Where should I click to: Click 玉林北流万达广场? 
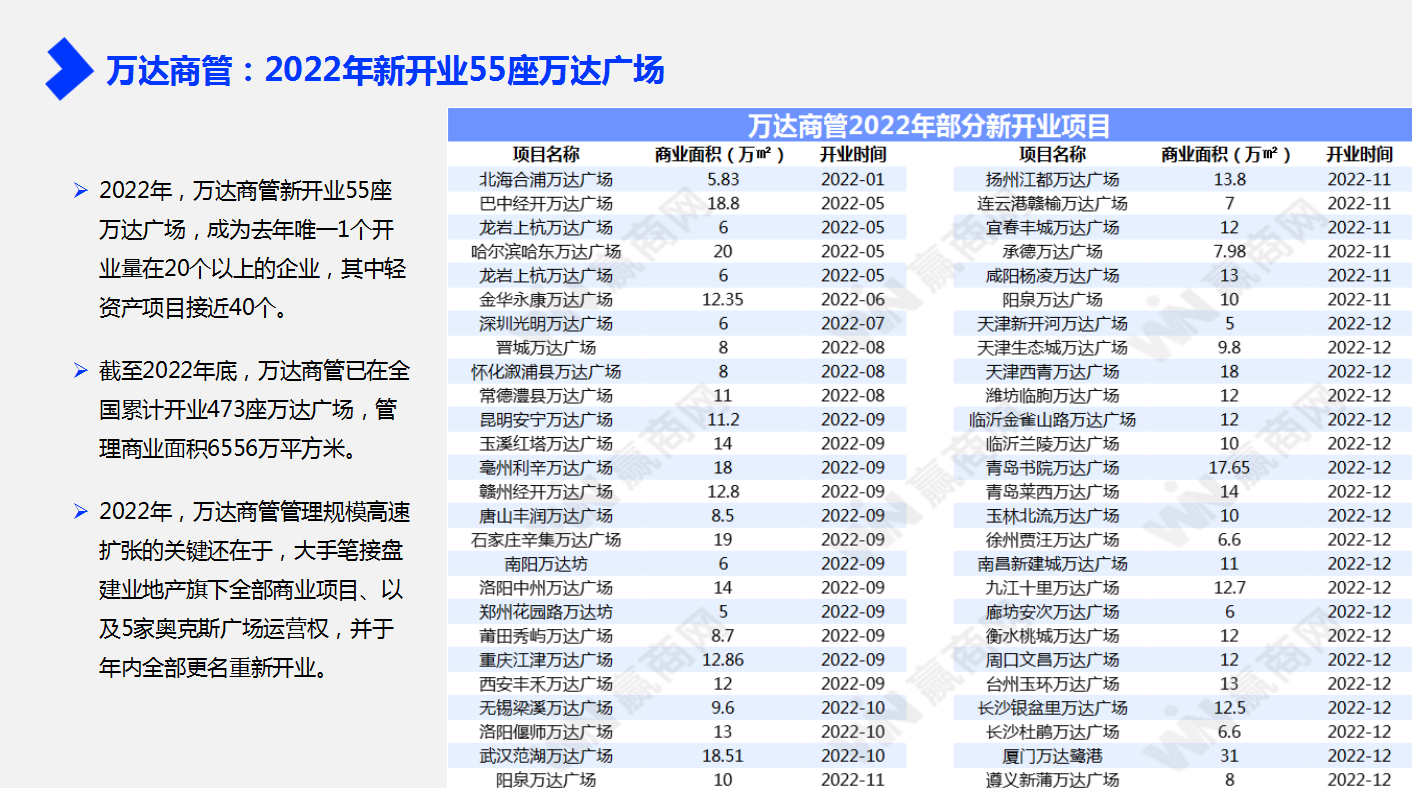point(1052,516)
